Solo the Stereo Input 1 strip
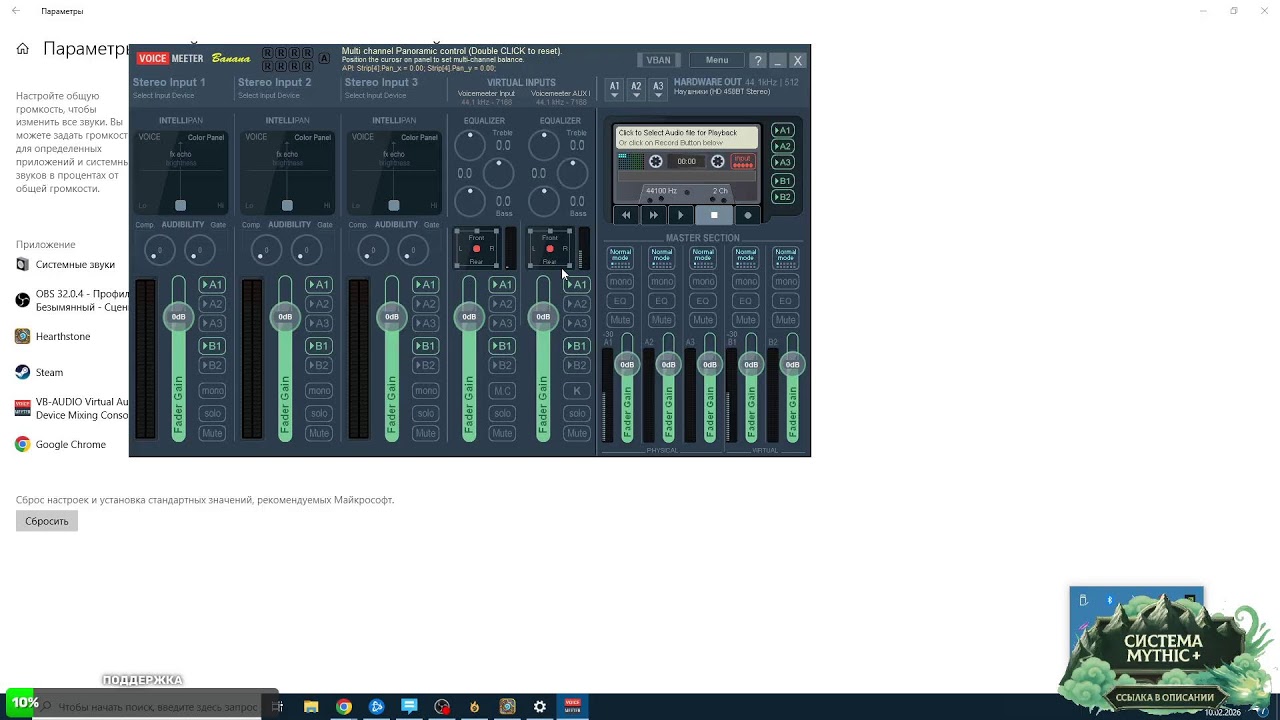The width and height of the screenshot is (1280, 720). (x=212, y=413)
